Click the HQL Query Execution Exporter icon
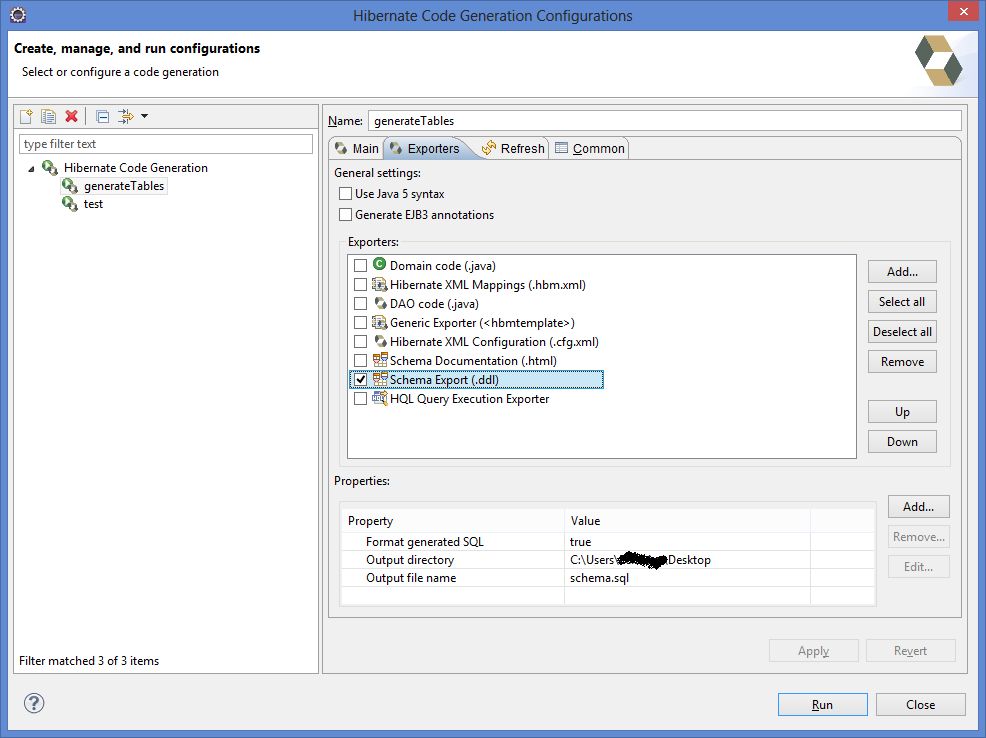 click(379, 398)
